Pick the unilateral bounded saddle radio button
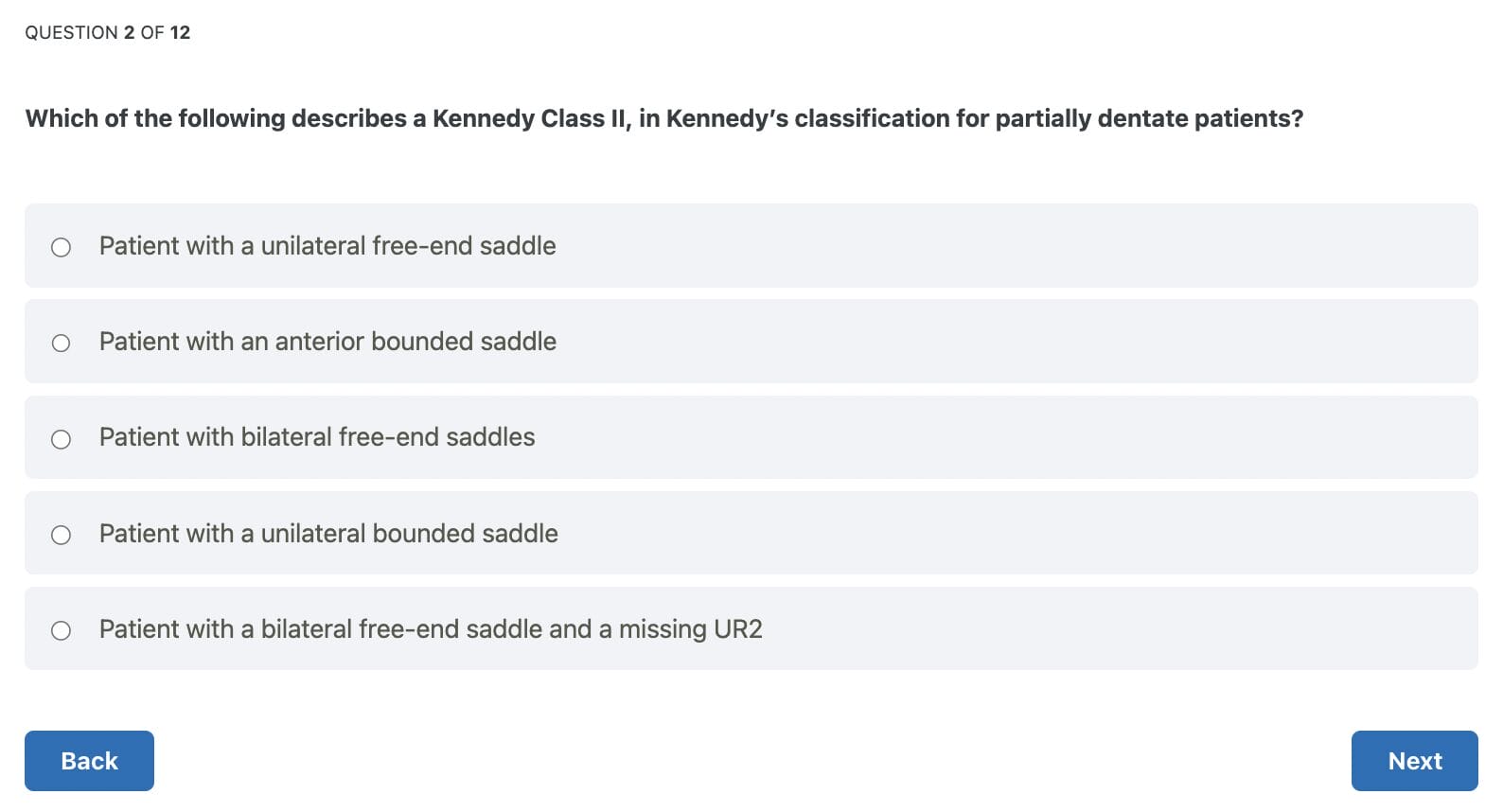Viewport: 1503px width, 812px height. [x=61, y=535]
